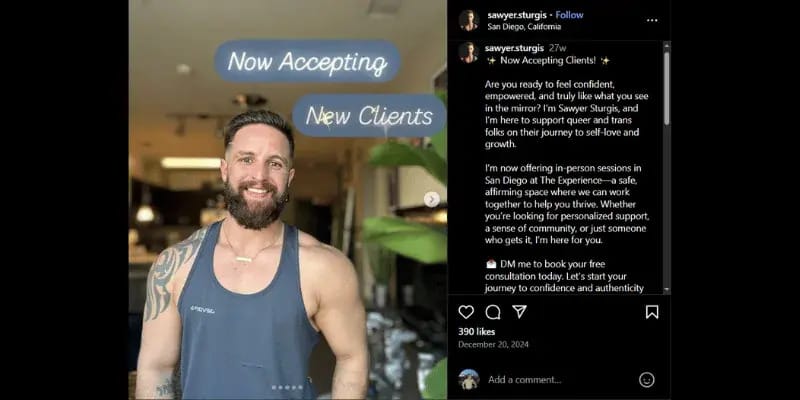Click caption author avatar thumbnail
The height and width of the screenshot is (400, 800).
click(x=468, y=53)
